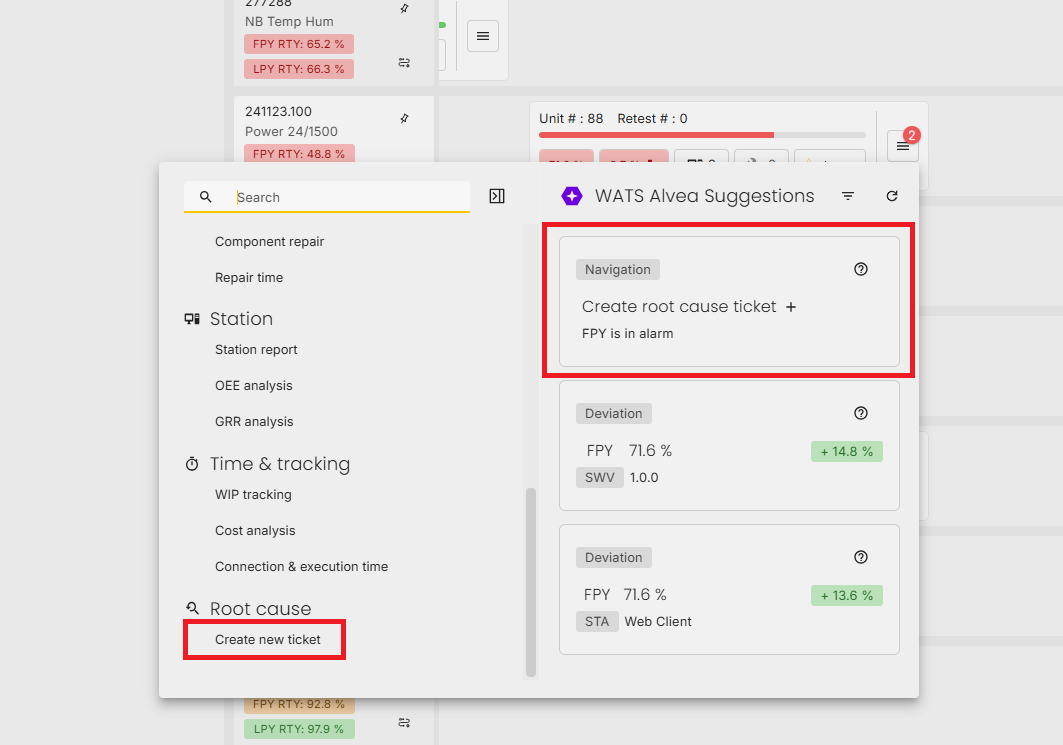Viewport: 1063px width, 745px height.
Task: Click the WATS Alvea Suggestions title
Action: point(704,196)
